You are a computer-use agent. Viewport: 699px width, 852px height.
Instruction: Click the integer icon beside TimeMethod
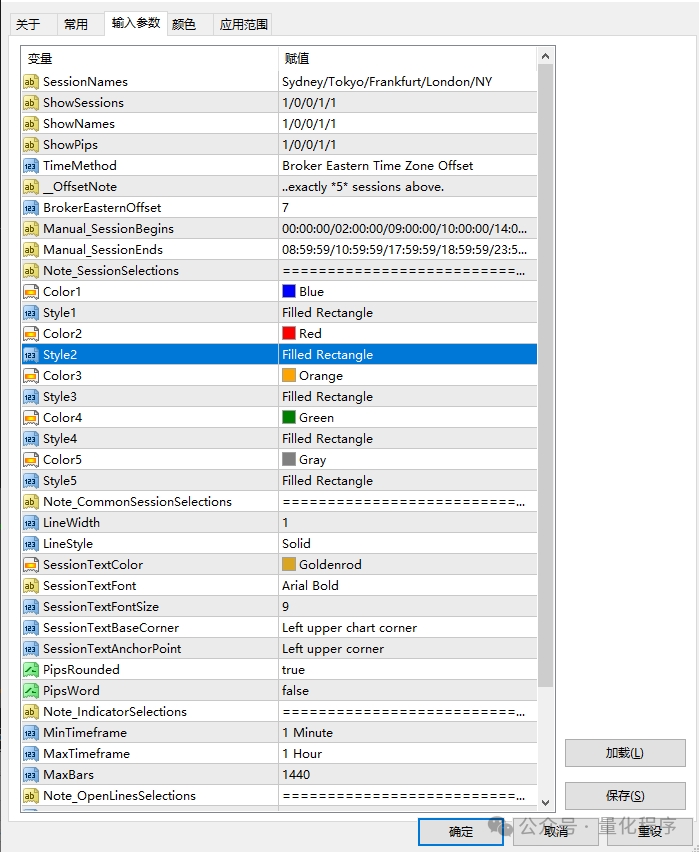[30, 166]
